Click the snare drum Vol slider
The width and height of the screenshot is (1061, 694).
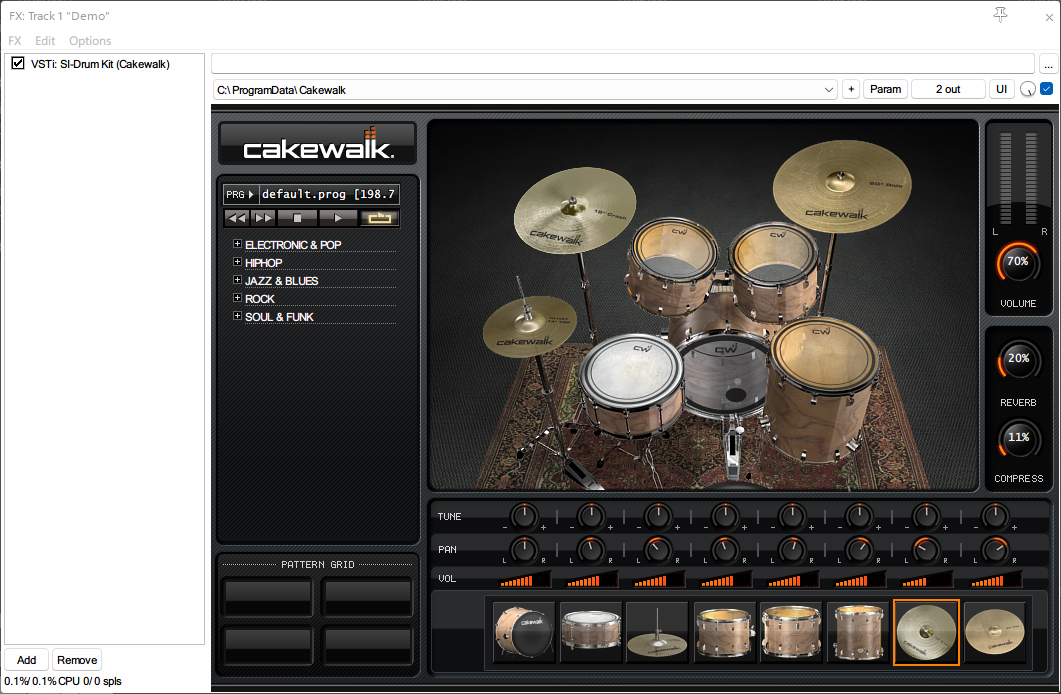point(591,579)
